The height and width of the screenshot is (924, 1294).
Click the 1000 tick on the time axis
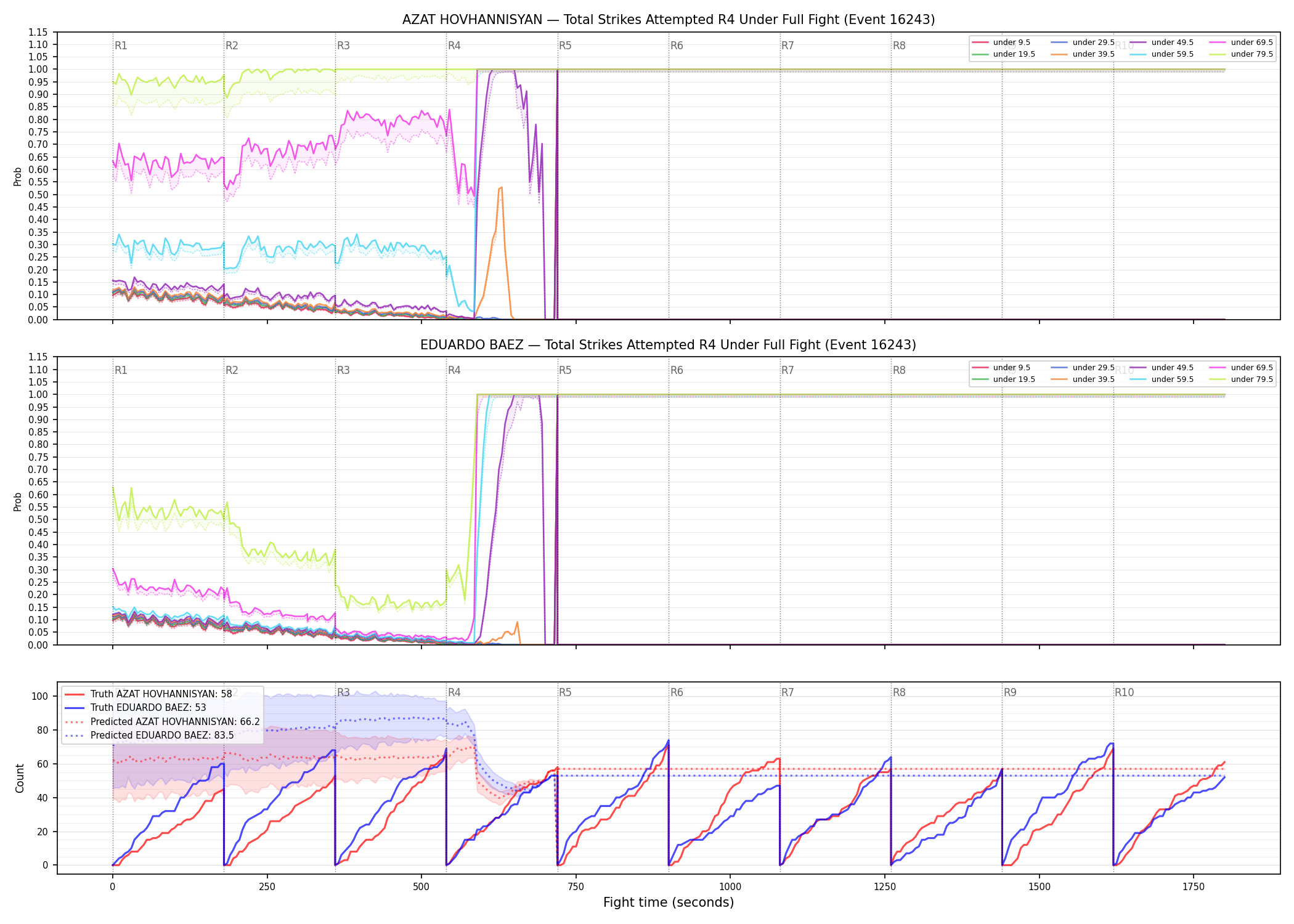point(730,886)
